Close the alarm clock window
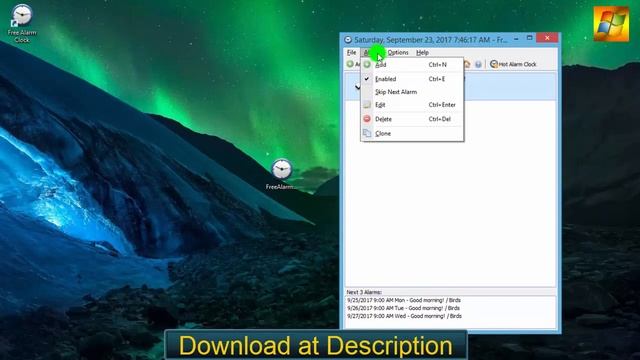This screenshot has width=640, height=360. coord(547,38)
